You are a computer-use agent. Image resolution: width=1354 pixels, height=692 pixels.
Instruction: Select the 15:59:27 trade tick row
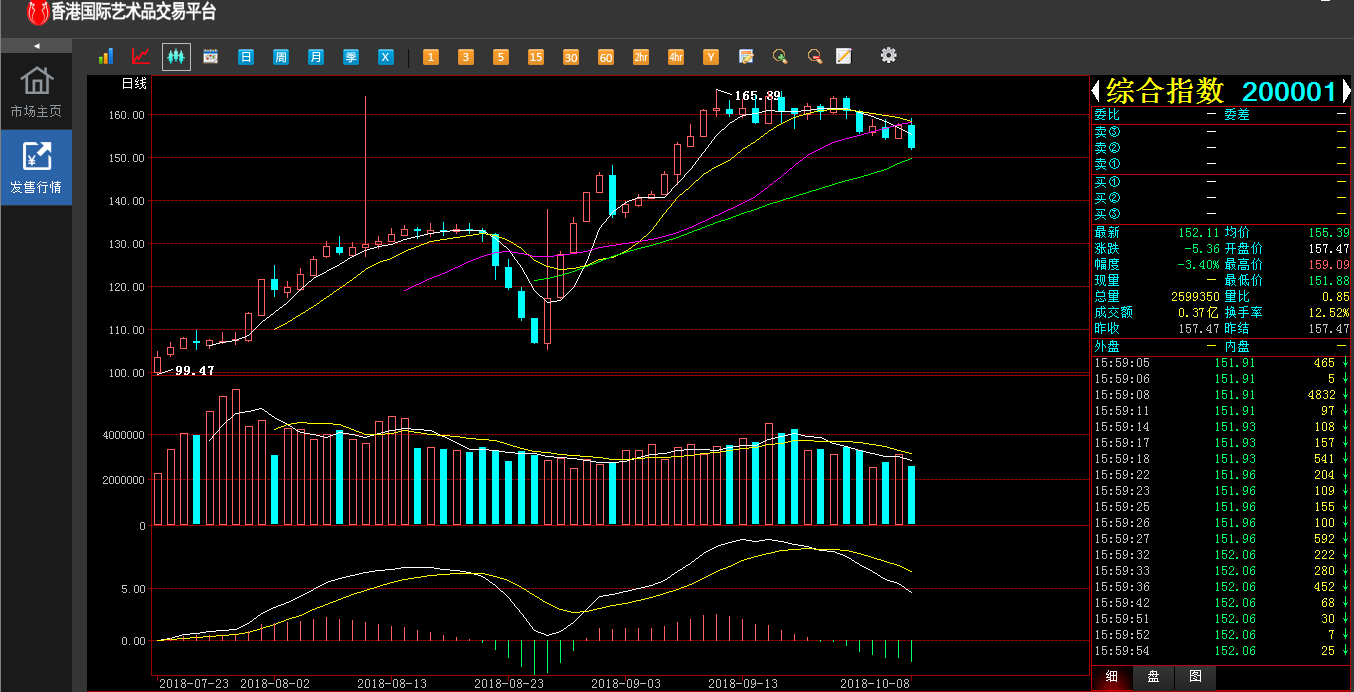(1221, 539)
